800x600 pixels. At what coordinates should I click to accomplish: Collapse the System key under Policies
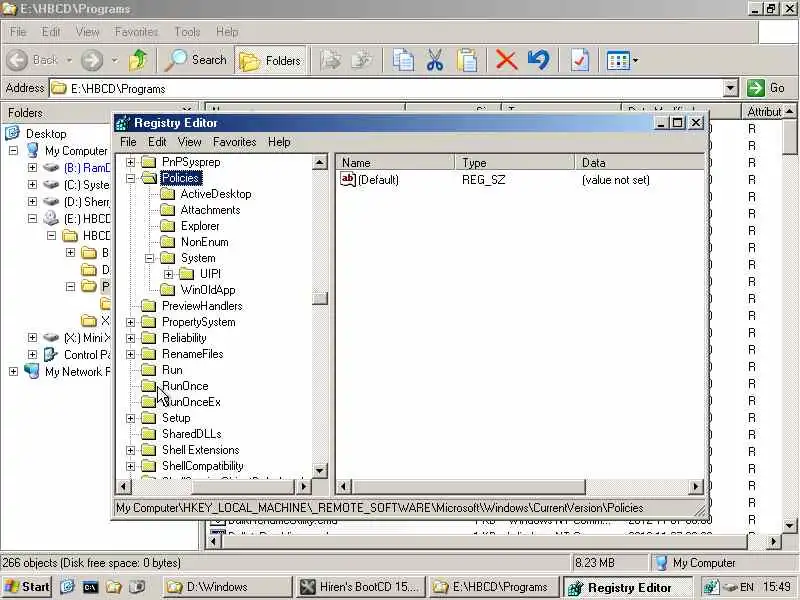(149, 258)
